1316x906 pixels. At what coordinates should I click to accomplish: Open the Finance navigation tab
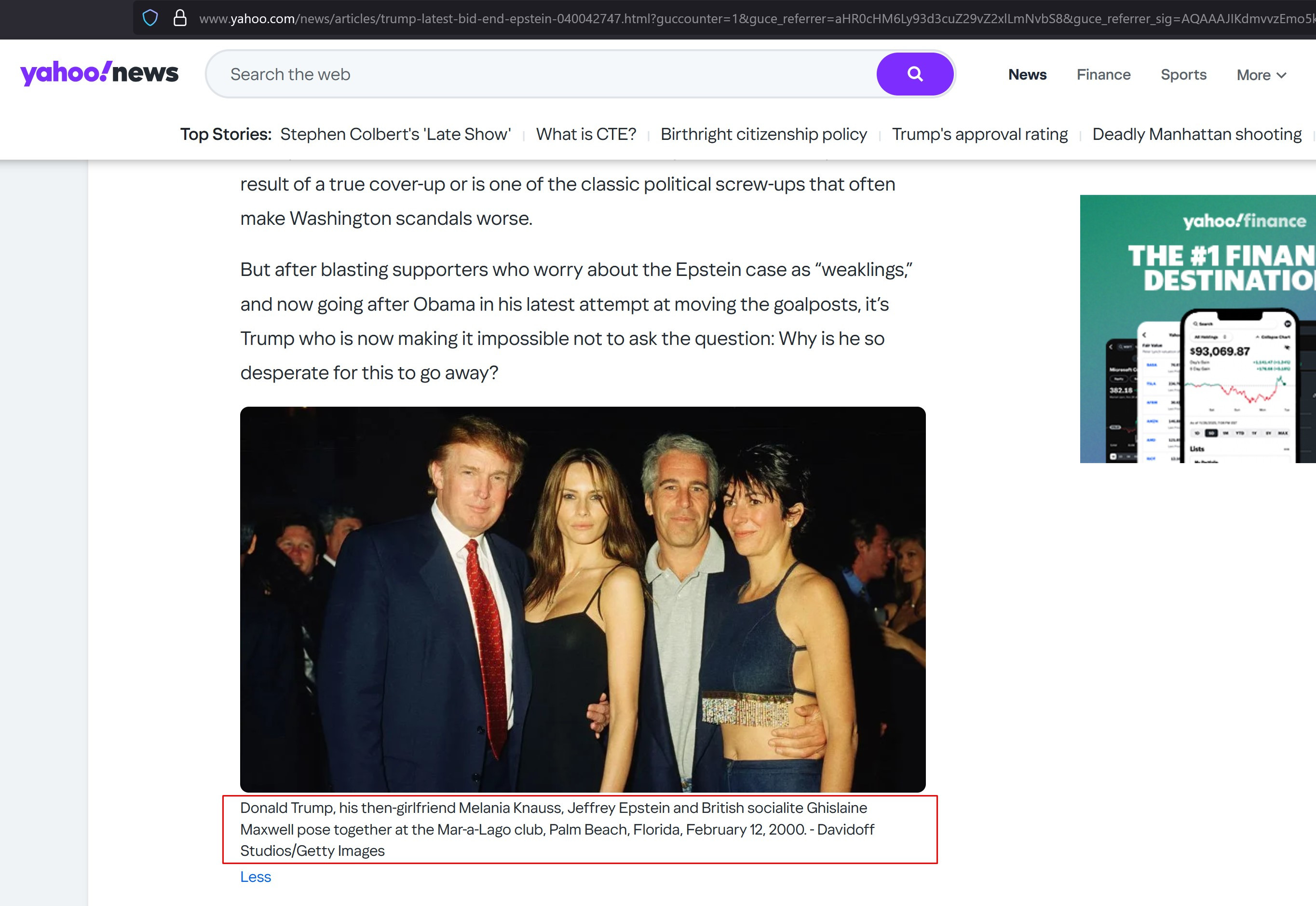tap(1103, 74)
